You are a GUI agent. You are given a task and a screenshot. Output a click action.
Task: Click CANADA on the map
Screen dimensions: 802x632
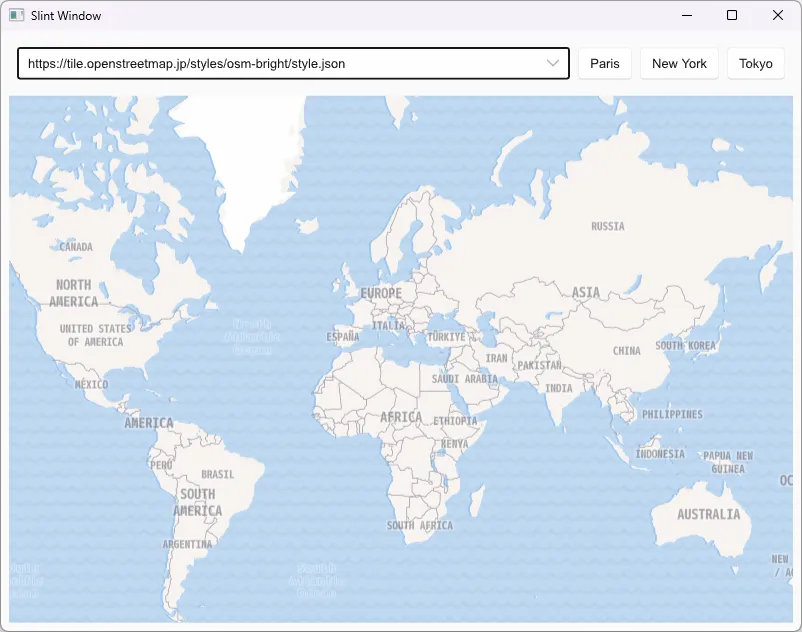(x=74, y=246)
